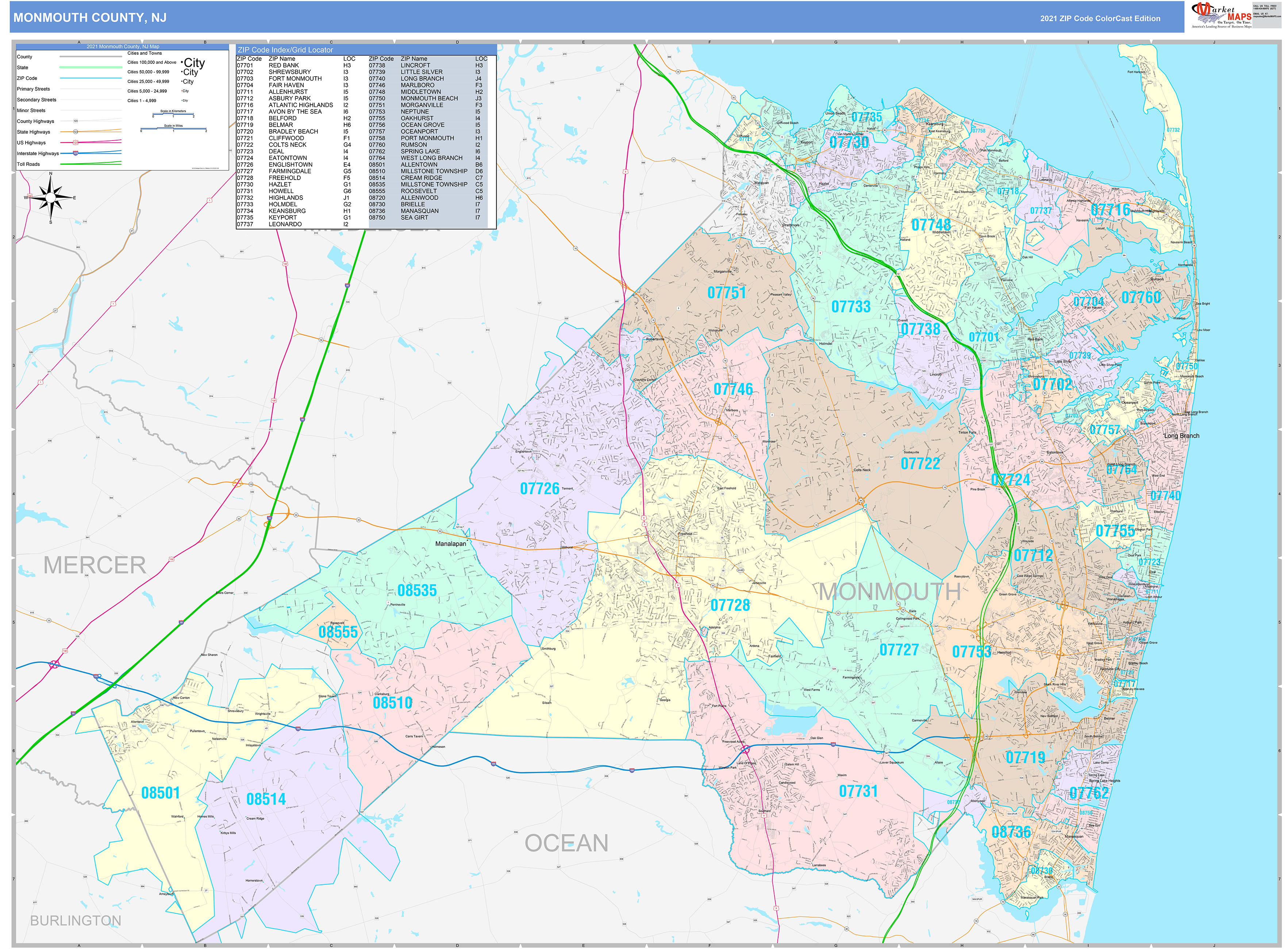This screenshot has height=949, width=1288.
Task: Click blue '07733' ZIP label on map
Action: tap(851, 307)
